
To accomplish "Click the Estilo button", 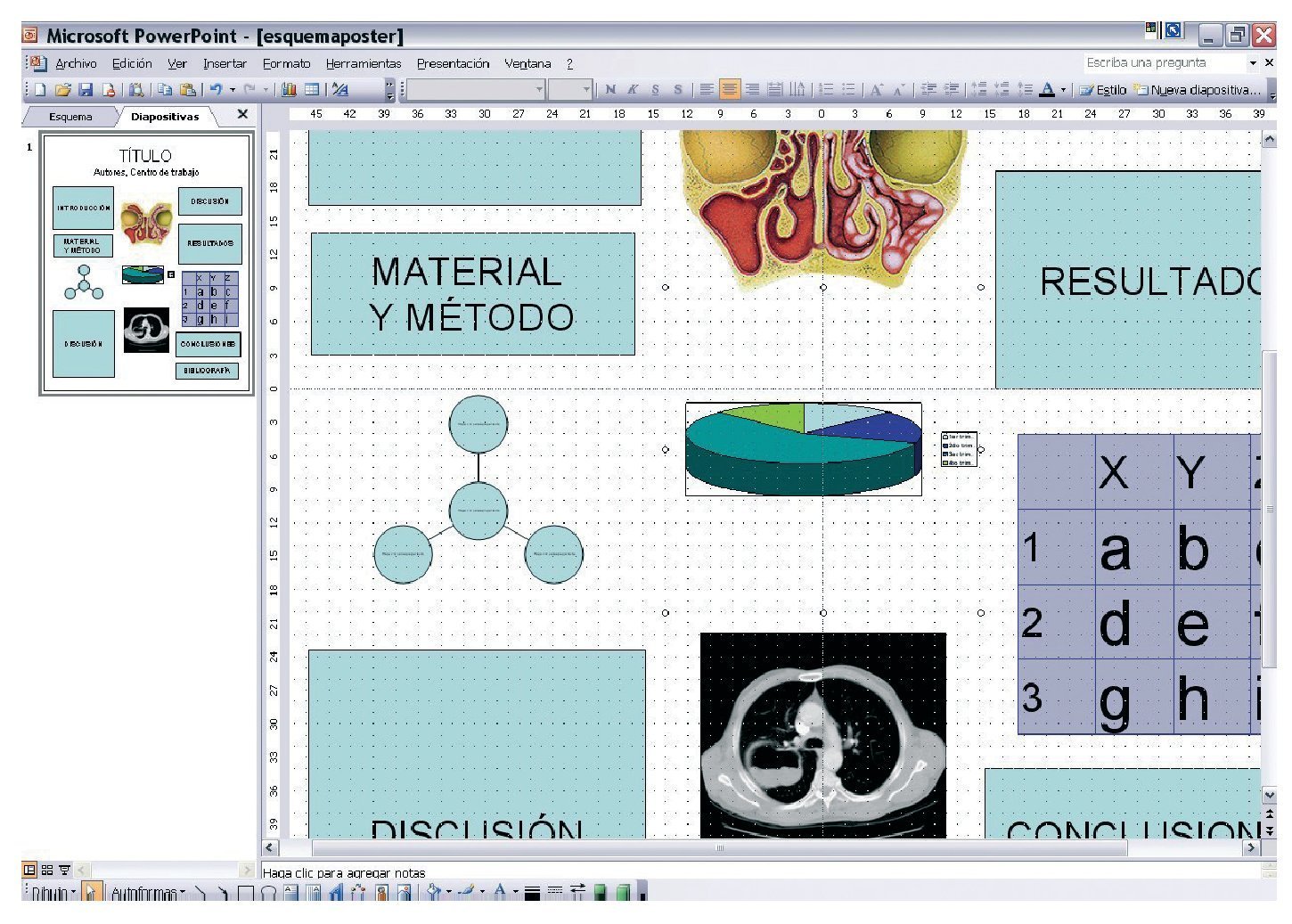I will pyautogui.click(x=1103, y=90).
